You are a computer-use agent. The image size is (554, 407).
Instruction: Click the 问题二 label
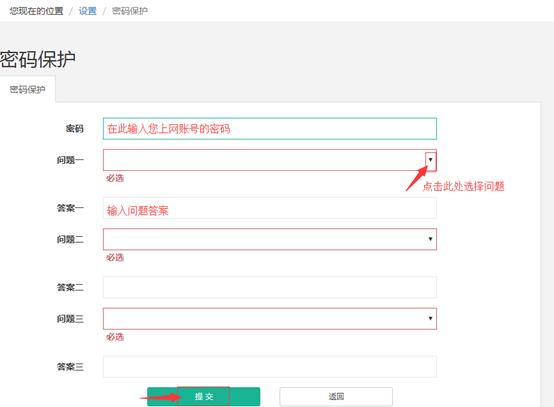[70, 239]
